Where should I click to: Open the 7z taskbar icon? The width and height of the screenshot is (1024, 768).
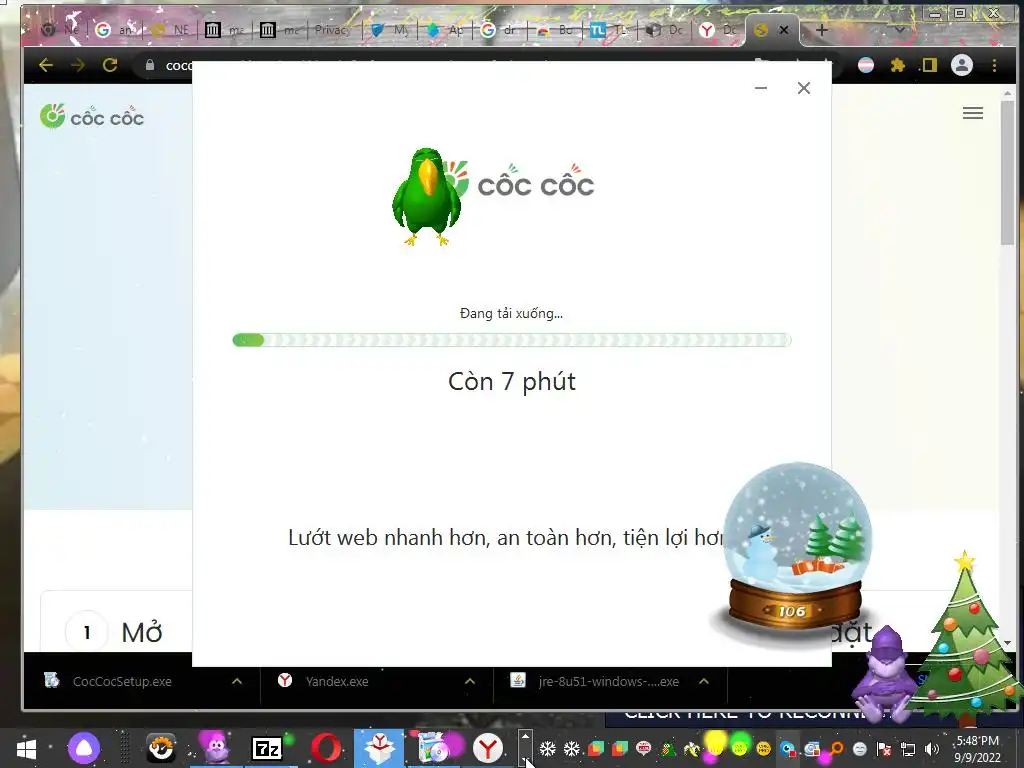pyautogui.click(x=266, y=748)
